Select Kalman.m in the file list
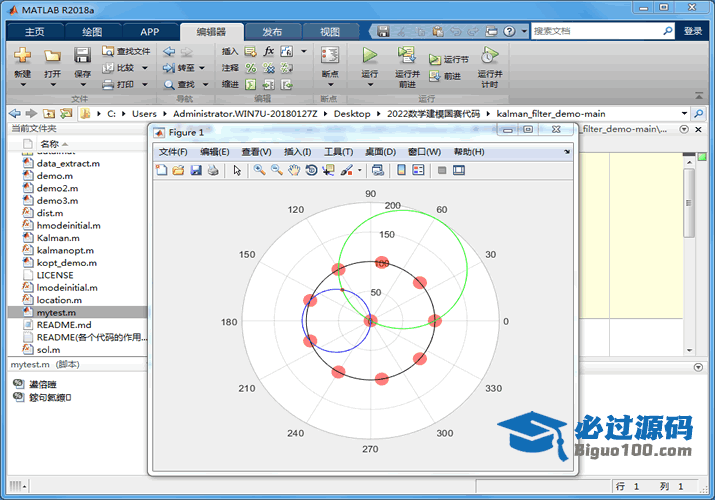715x500 pixels. (x=78, y=238)
